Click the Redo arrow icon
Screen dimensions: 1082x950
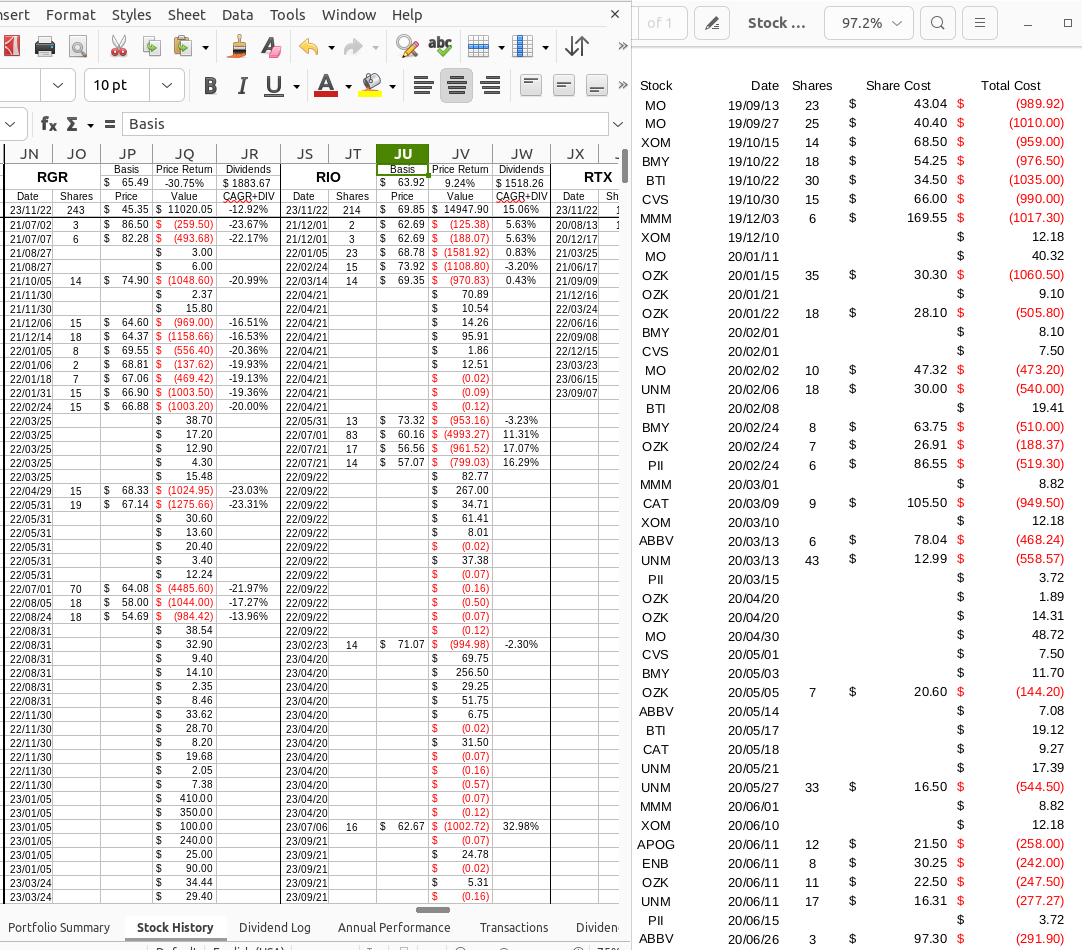tap(353, 47)
